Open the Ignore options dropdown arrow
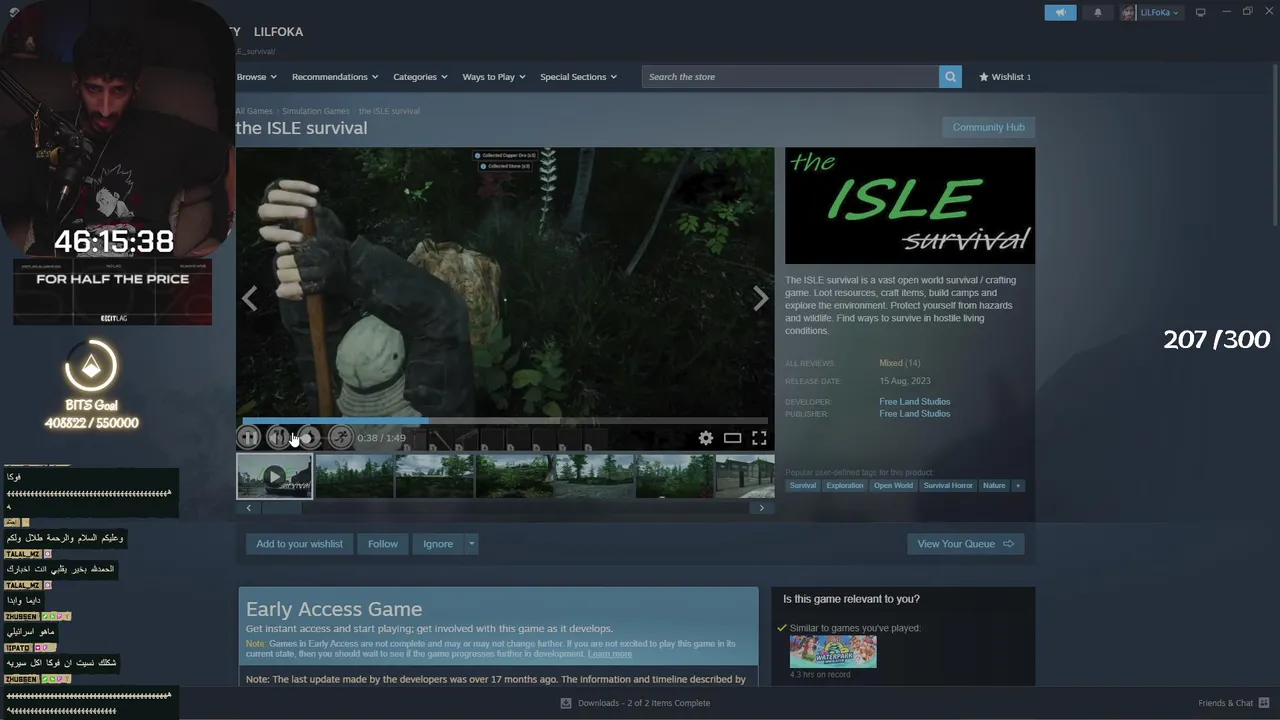This screenshot has width=1280, height=720. 472,544
